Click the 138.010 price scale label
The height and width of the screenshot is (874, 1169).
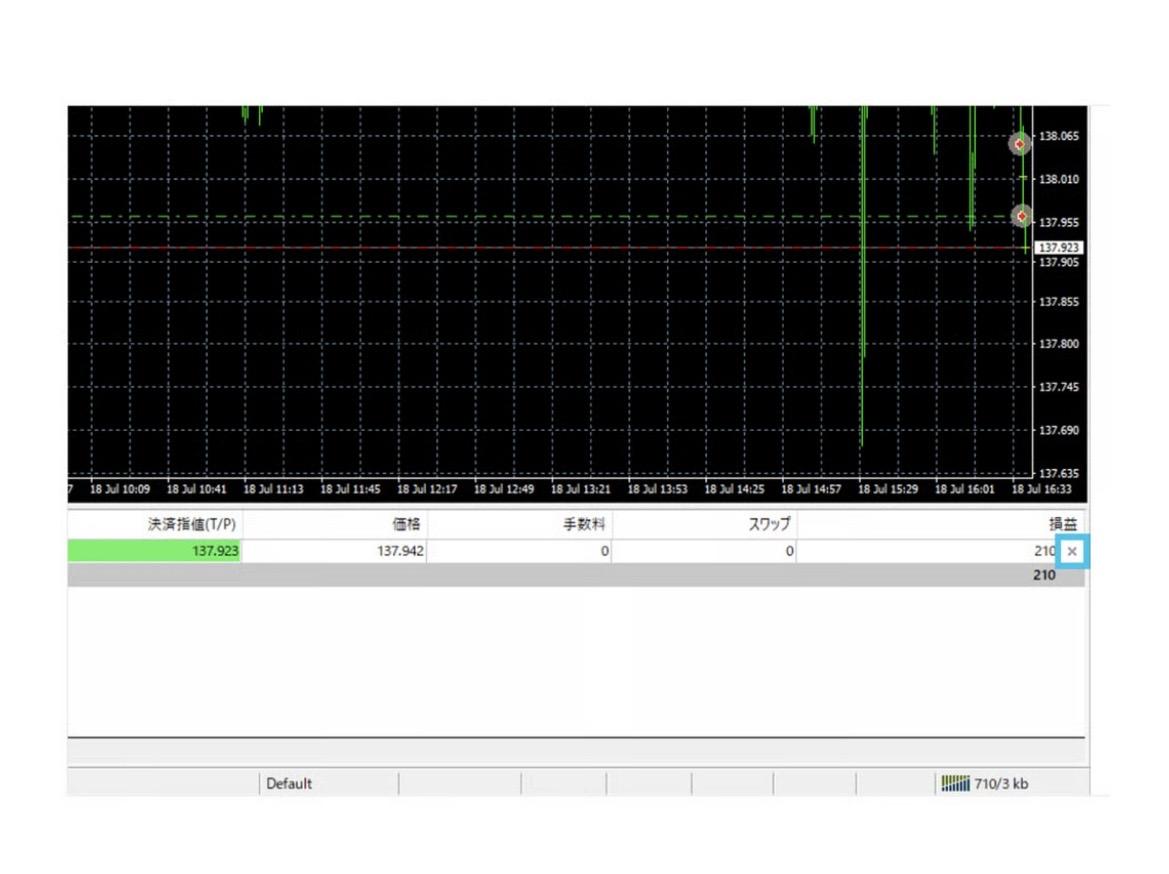point(1059,179)
